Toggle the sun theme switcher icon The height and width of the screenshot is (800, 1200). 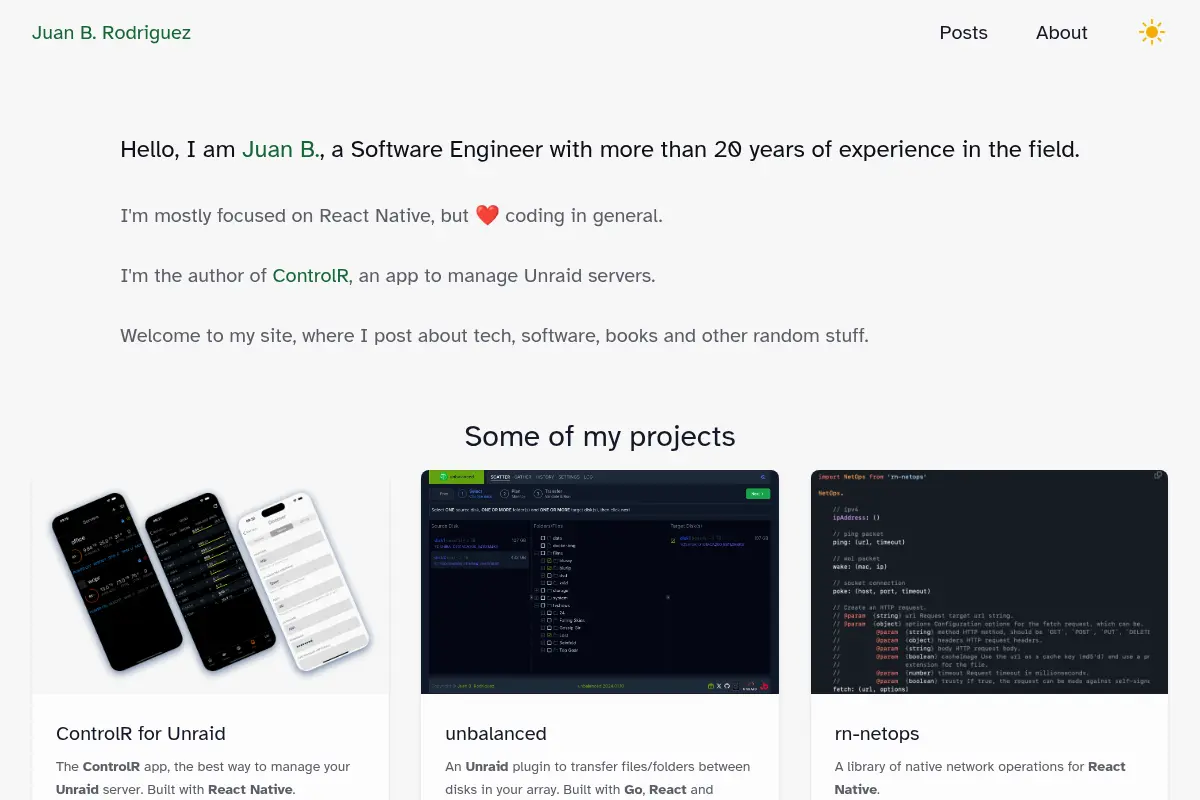coord(1152,33)
